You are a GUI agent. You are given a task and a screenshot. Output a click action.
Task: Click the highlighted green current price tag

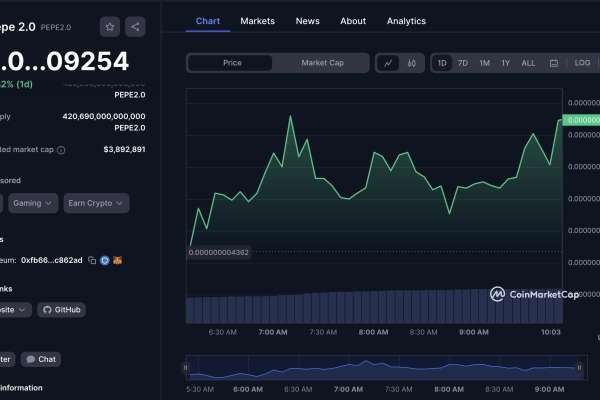pos(581,120)
